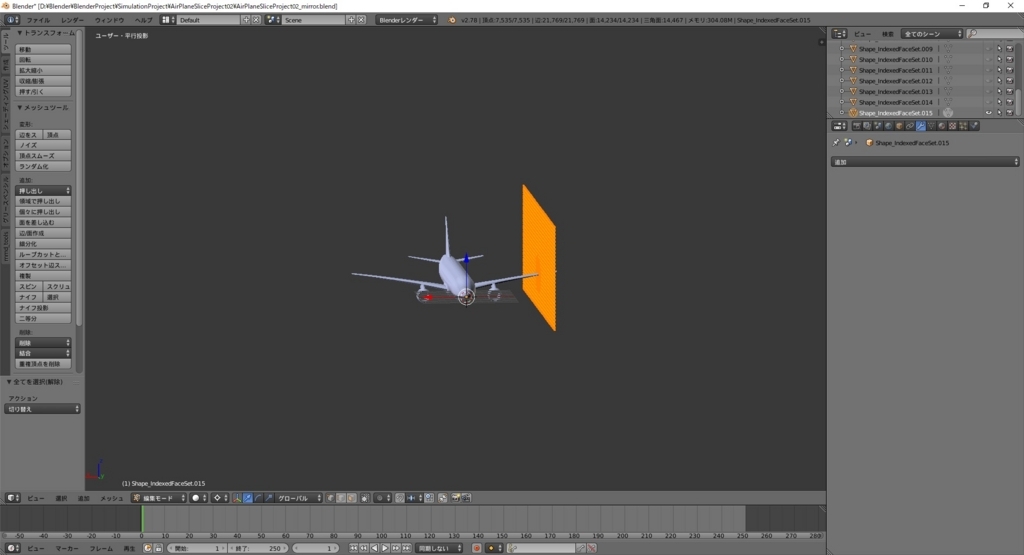Click the render engine Blender icon in header
This screenshot has height=555, width=1024.
tap(452, 20)
